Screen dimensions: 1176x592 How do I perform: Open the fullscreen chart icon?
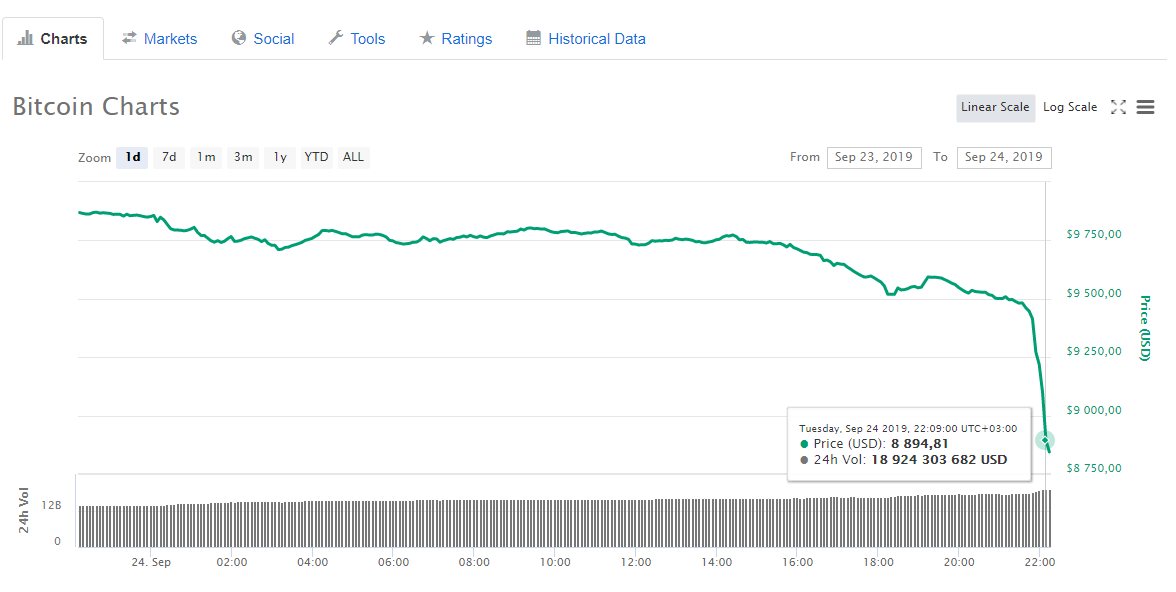1118,107
